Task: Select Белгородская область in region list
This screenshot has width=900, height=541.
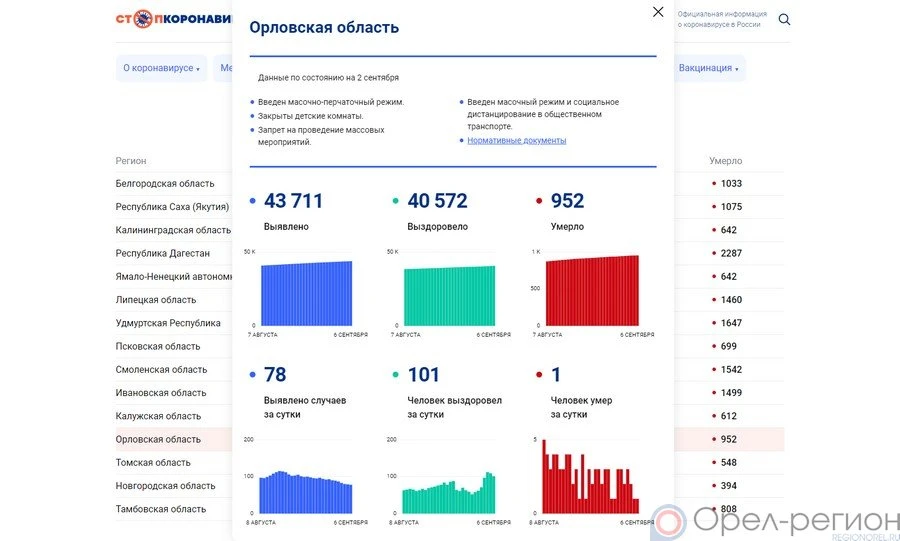Action: pyautogui.click(x=165, y=184)
